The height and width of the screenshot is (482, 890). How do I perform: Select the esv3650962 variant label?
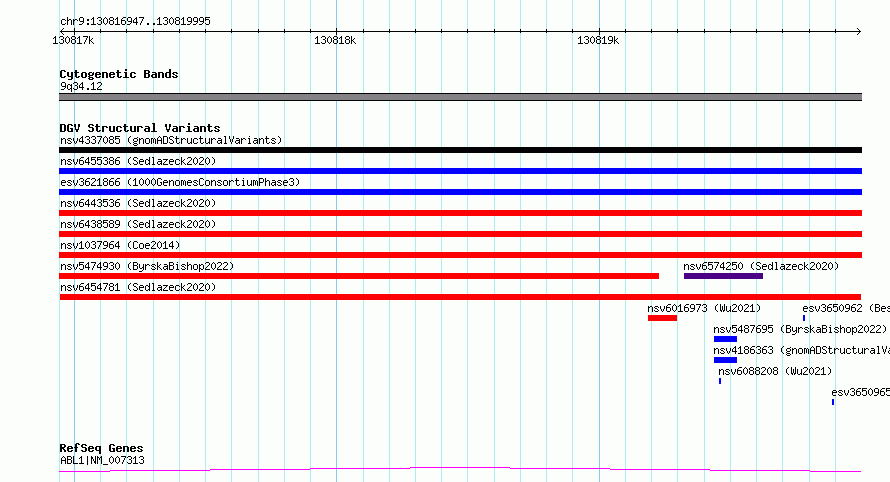click(846, 308)
